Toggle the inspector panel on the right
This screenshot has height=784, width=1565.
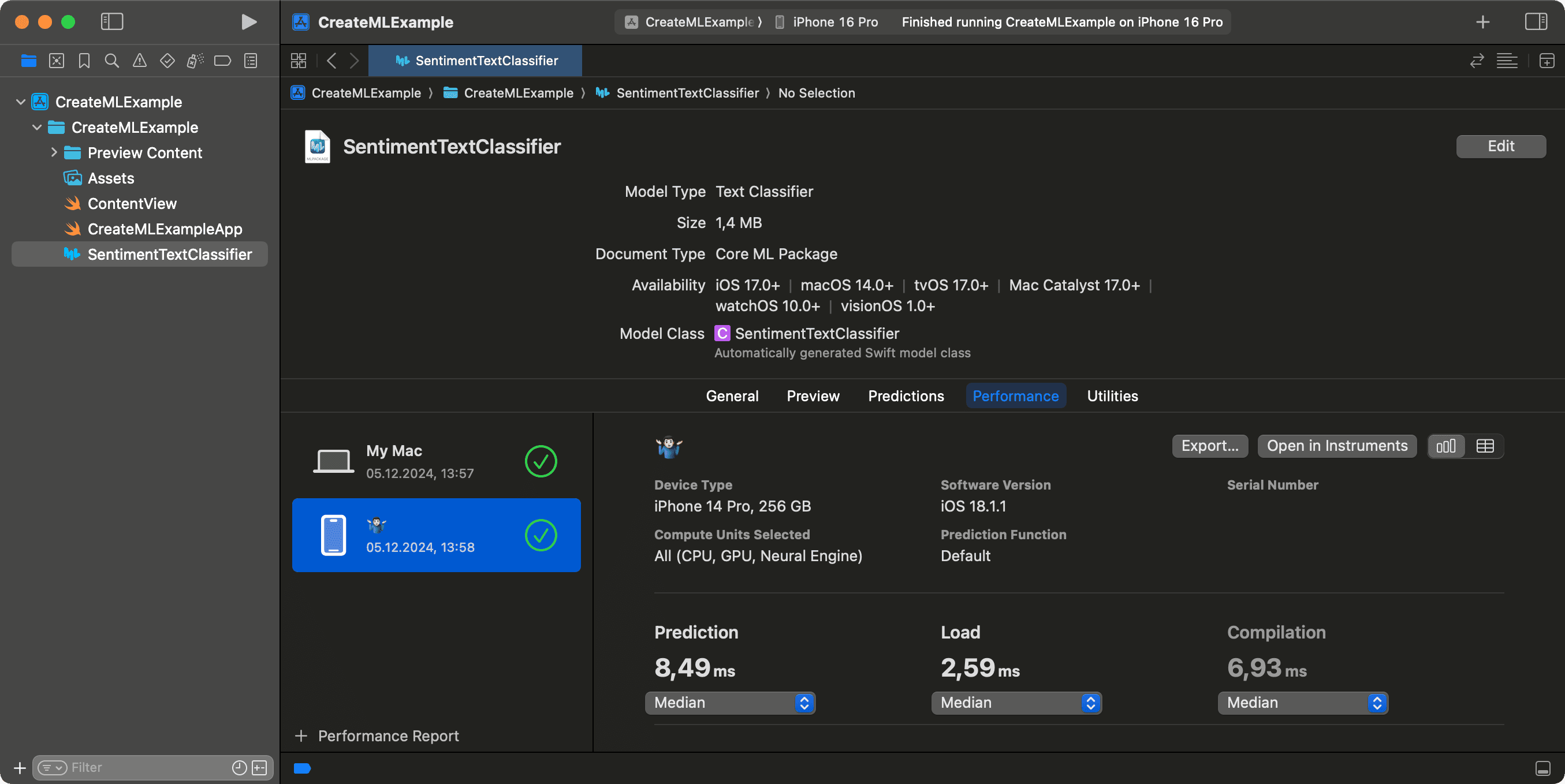coord(1536,22)
